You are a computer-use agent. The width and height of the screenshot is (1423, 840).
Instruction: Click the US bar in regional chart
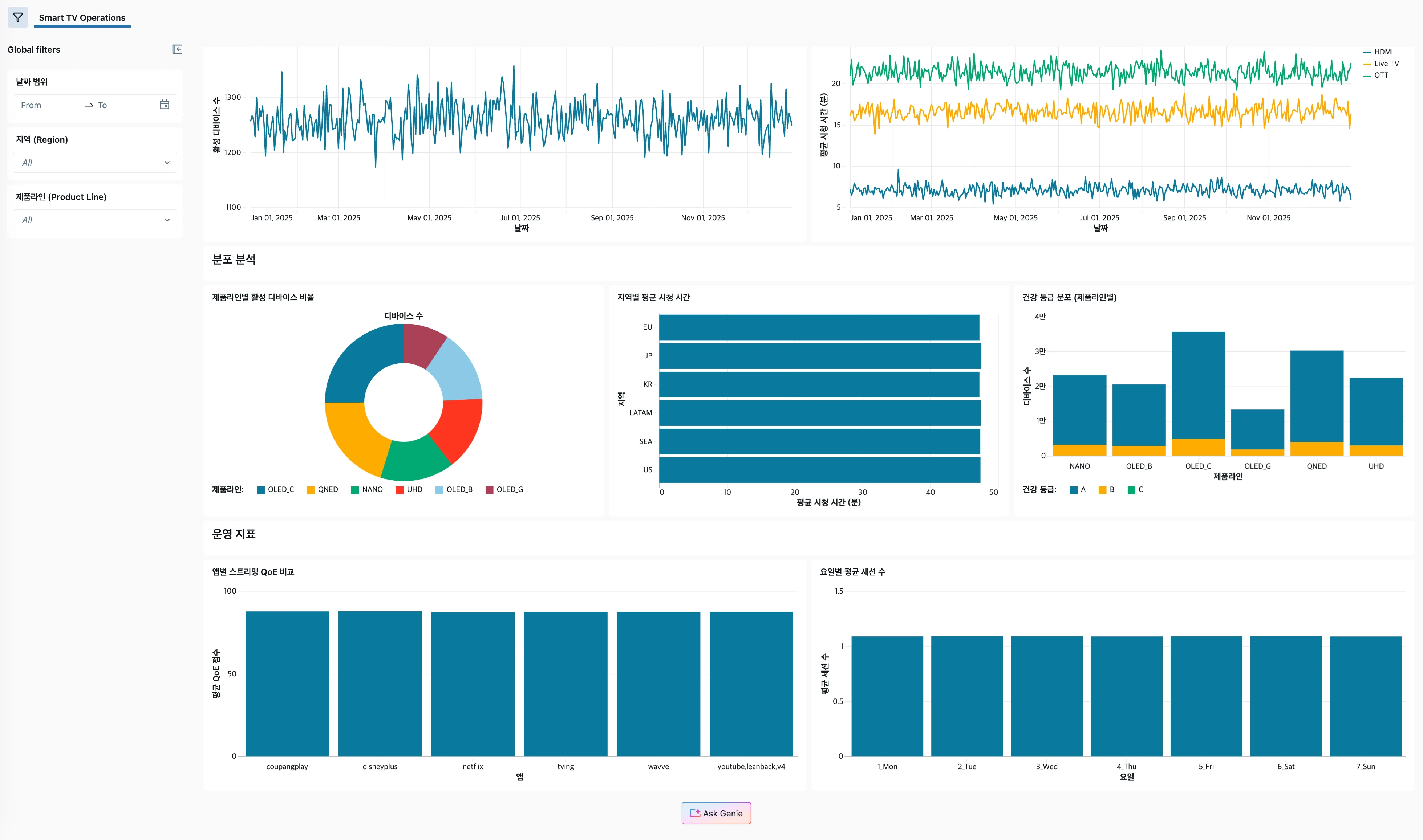coord(820,470)
